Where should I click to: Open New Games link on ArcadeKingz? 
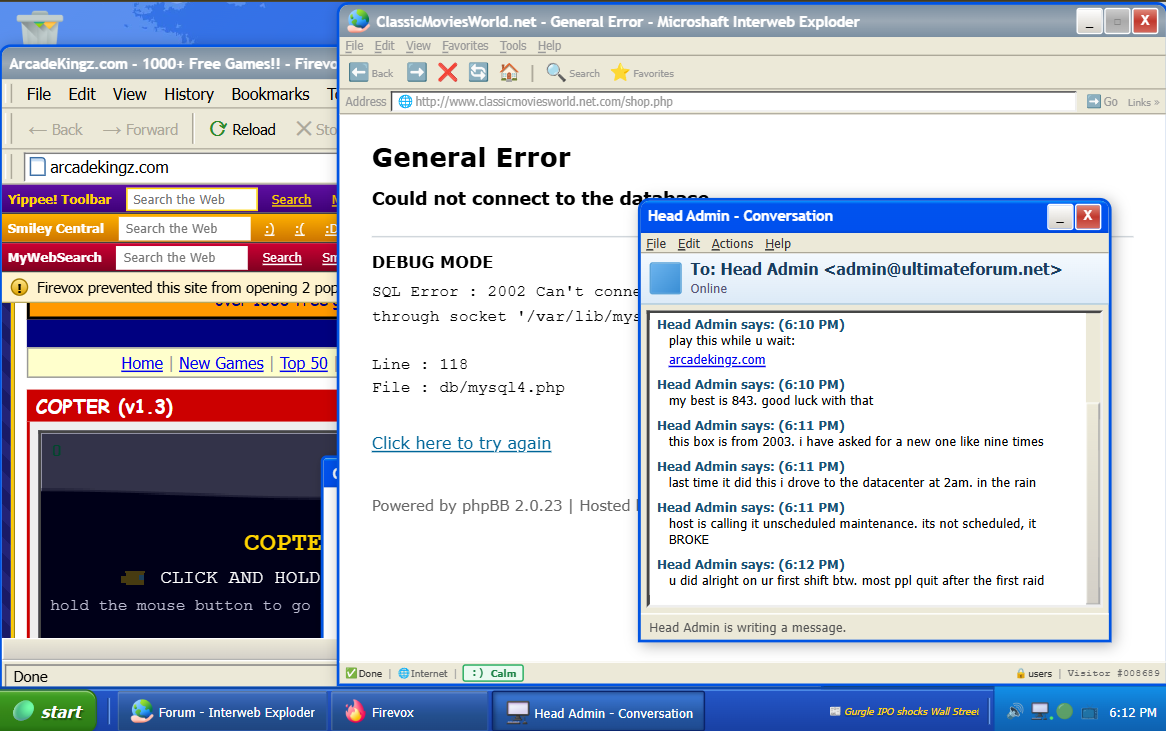(222, 364)
